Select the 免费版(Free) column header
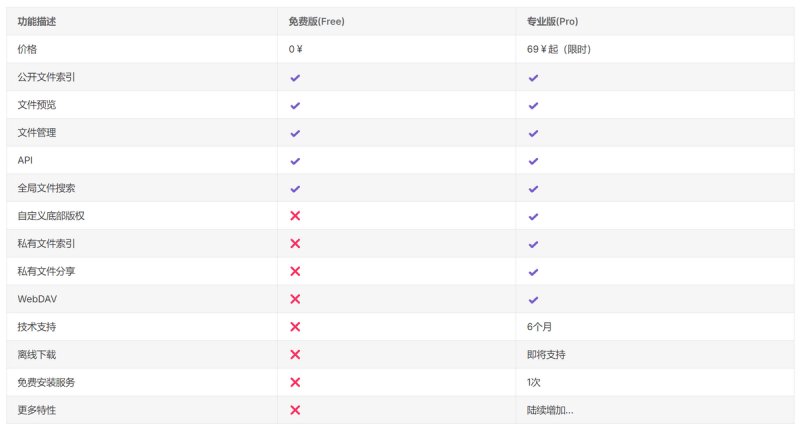The image size is (800, 428). 316,21
